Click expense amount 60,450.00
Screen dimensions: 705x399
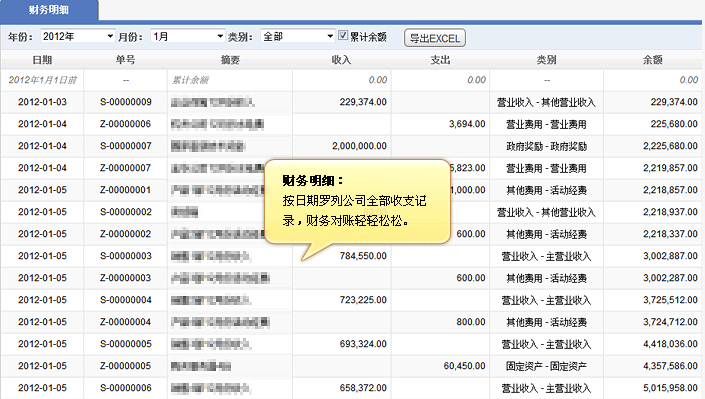pyautogui.click(x=464, y=366)
